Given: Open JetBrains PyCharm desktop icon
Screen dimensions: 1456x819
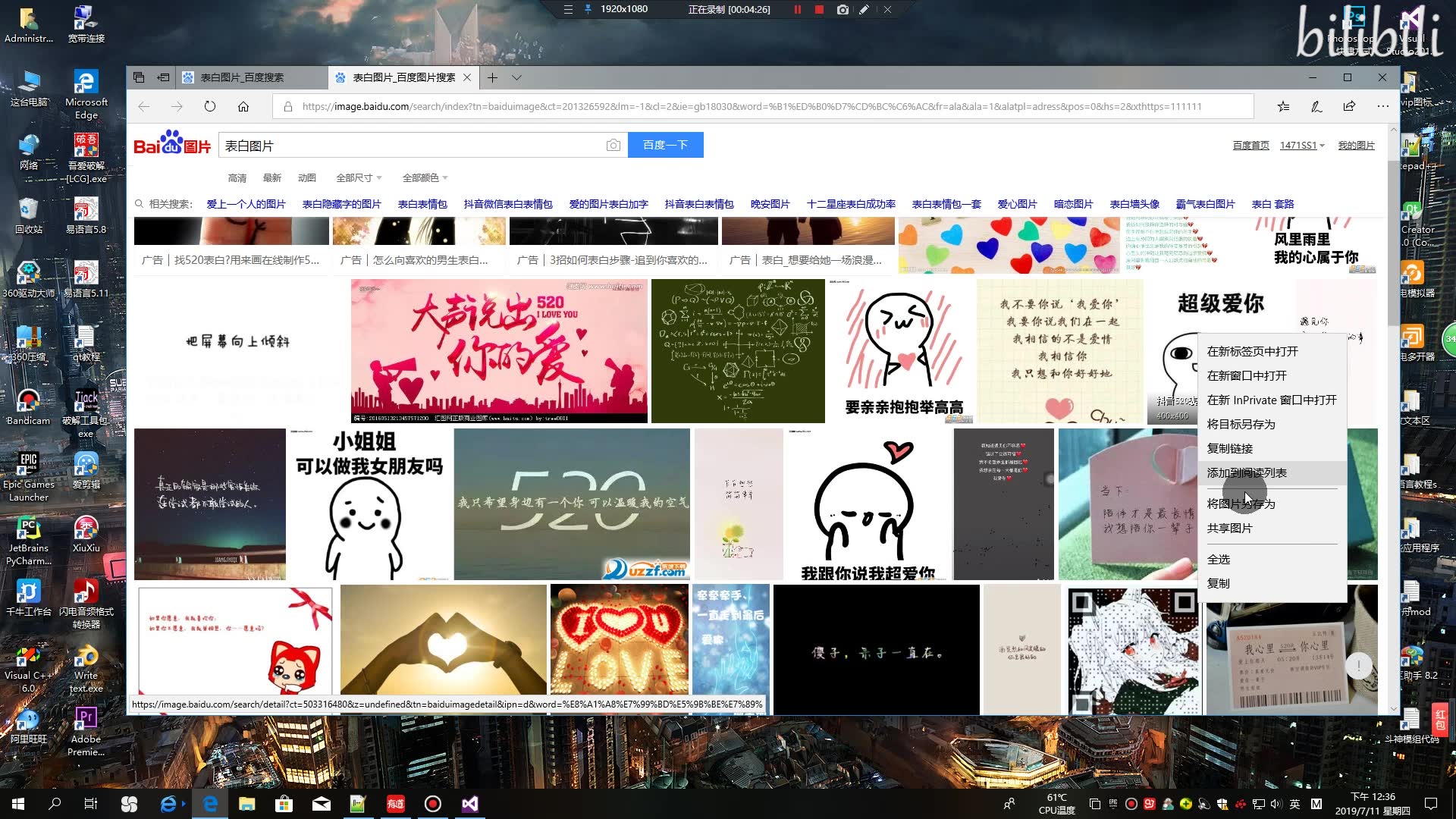Looking at the screenshot, I should click(28, 541).
